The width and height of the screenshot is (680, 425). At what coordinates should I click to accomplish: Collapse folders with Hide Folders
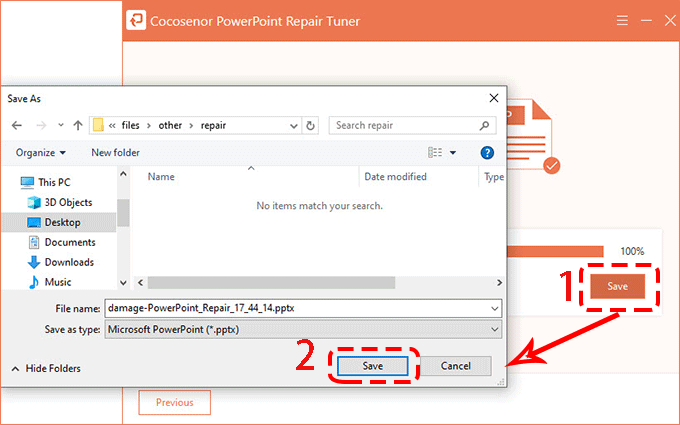coord(46,369)
